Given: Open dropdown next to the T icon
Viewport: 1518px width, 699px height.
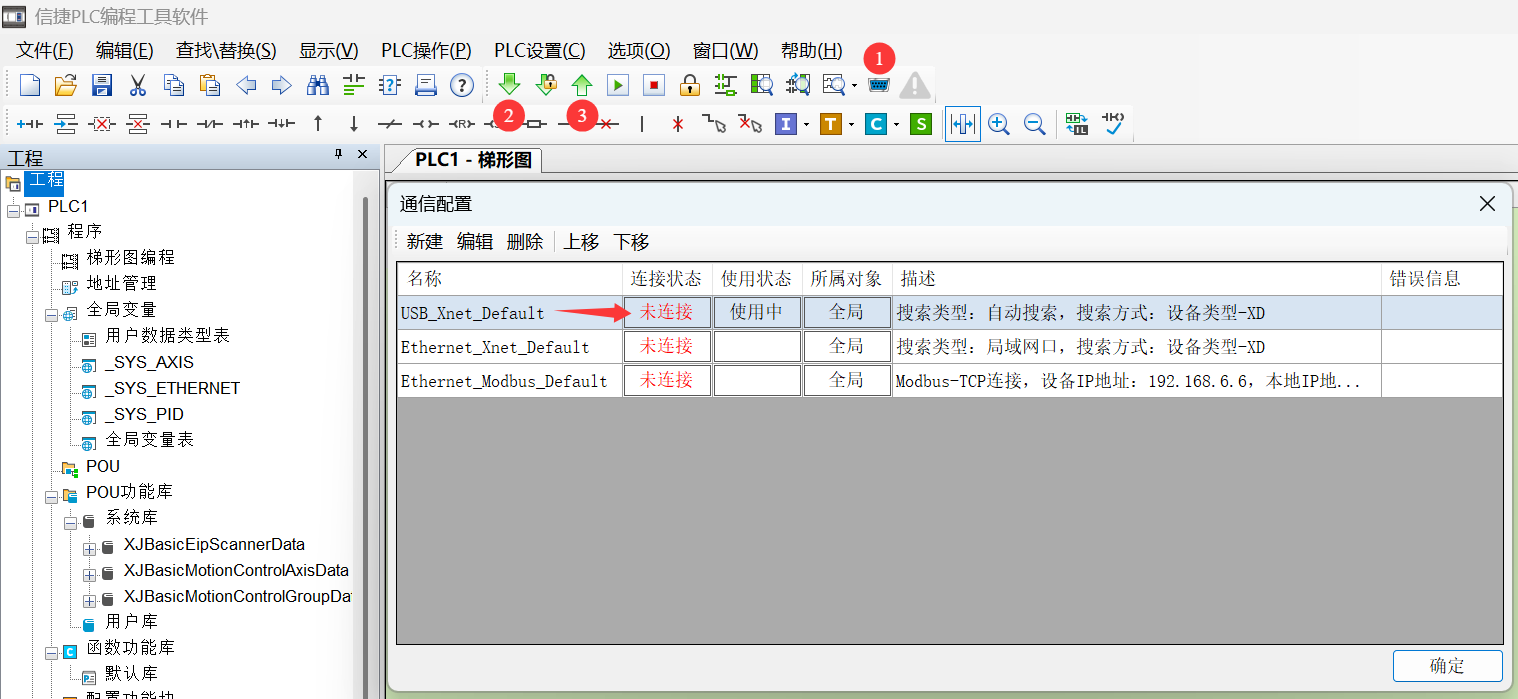Looking at the screenshot, I should click(x=851, y=125).
